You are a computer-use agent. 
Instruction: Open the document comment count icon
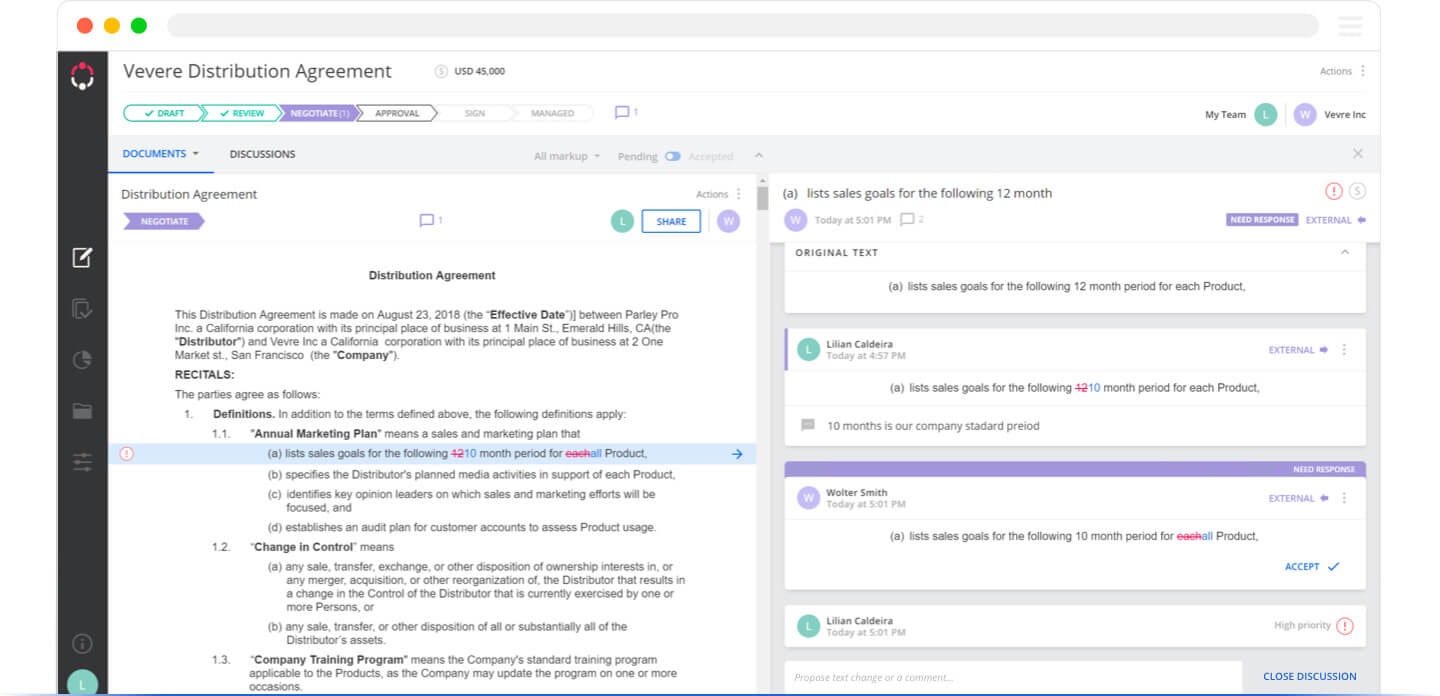click(x=427, y=221)
